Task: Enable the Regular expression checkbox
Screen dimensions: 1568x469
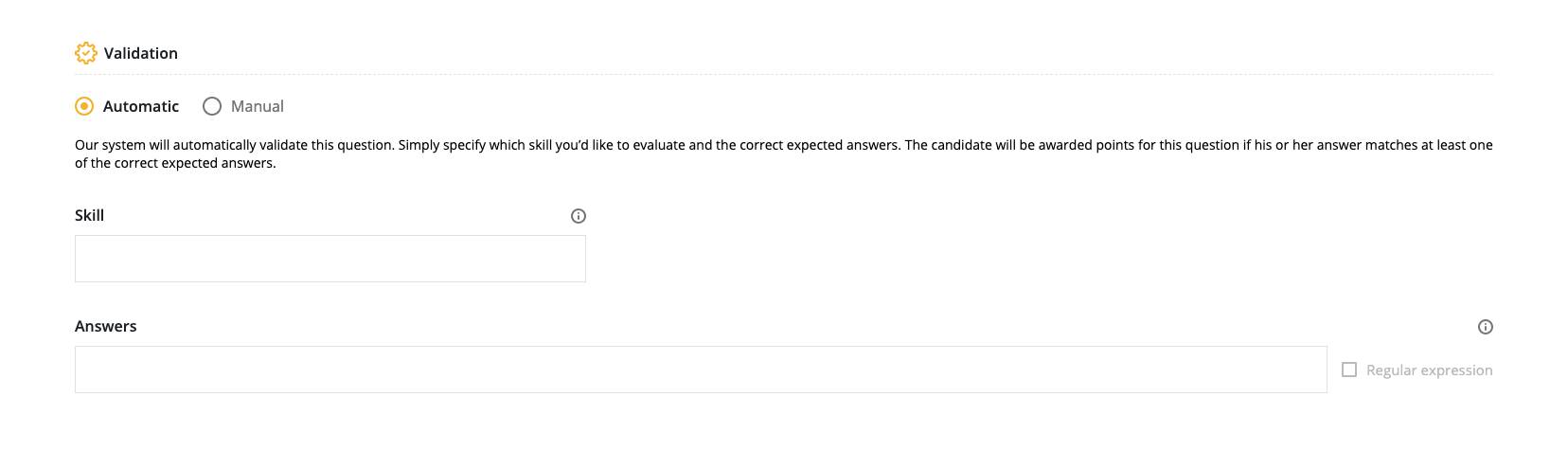Action: tap(1349, 370)
